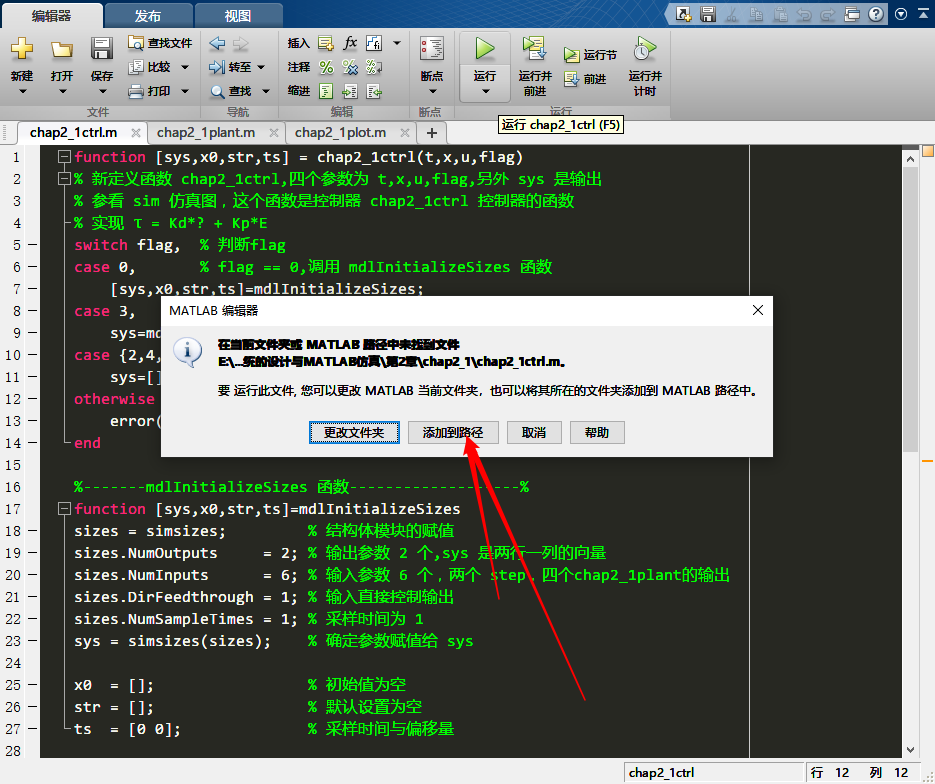This screenshot has height=784, width=935.
Task: Click the fi fixed-point icon
Action: [x=374, y=43]
